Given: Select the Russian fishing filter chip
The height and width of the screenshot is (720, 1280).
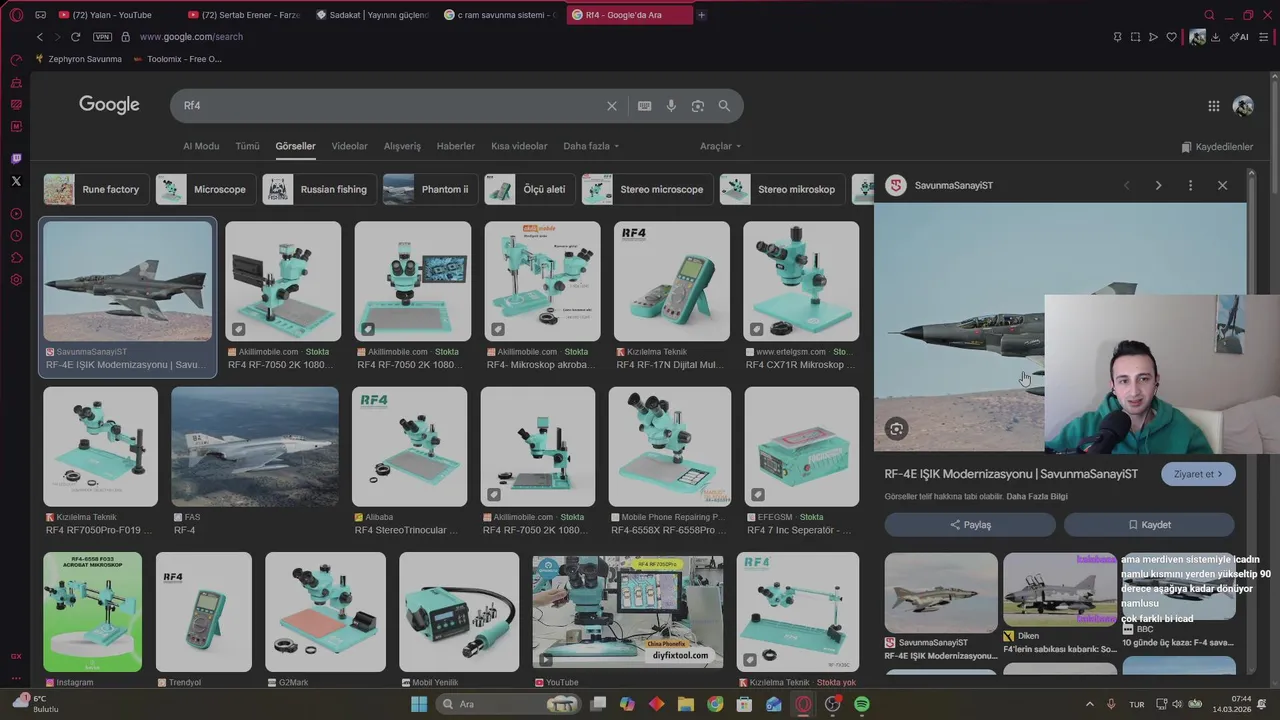Looking at the screenshot, I should tap(320, 189).
